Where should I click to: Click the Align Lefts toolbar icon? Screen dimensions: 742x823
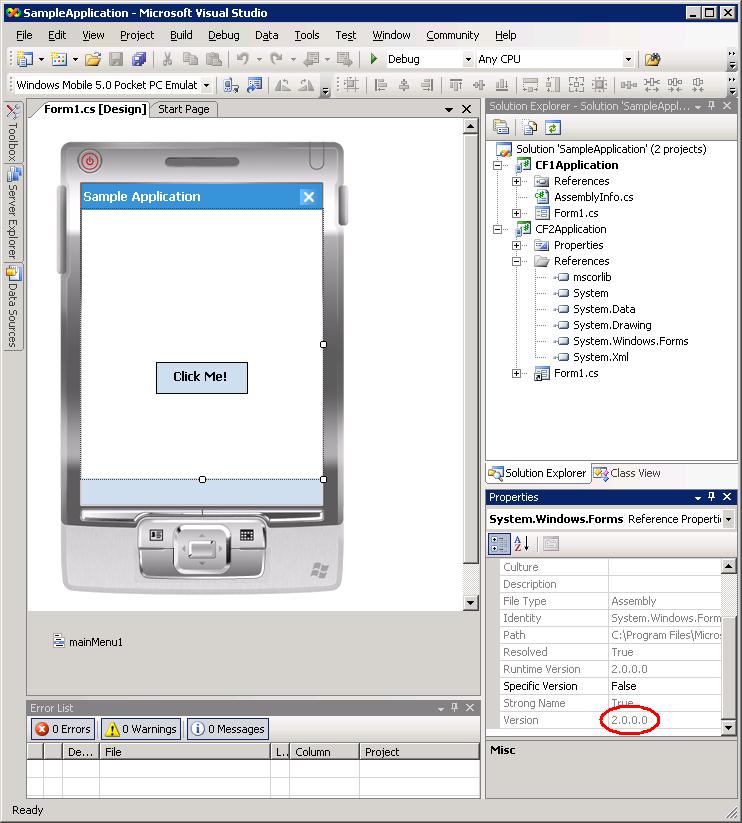point(380,85)
